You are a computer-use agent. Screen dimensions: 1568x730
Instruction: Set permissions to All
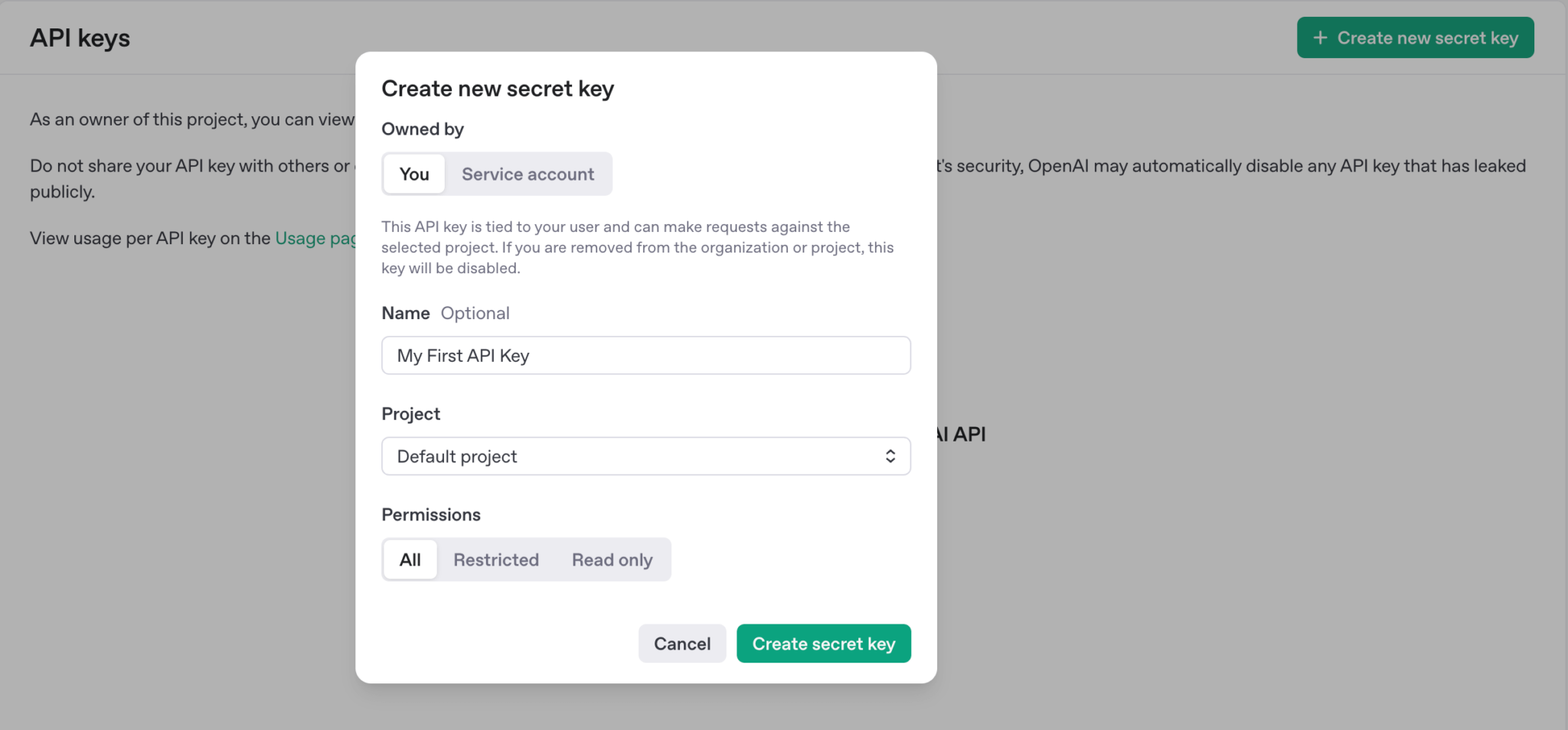(x=410, y=560)
